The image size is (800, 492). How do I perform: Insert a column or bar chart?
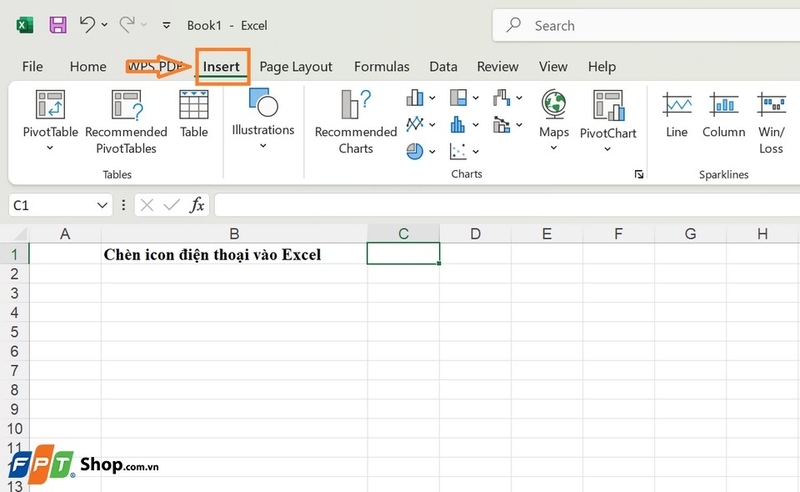pos(415,97)
